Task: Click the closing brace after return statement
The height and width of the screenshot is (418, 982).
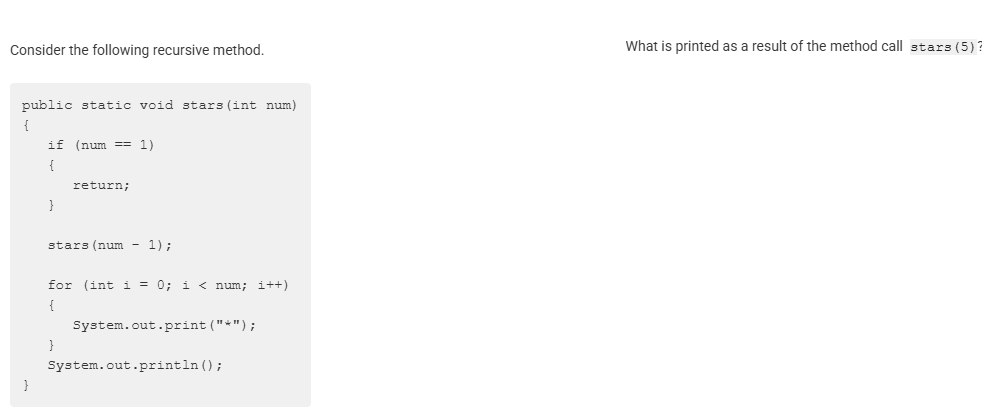Action: click(51, 204)
